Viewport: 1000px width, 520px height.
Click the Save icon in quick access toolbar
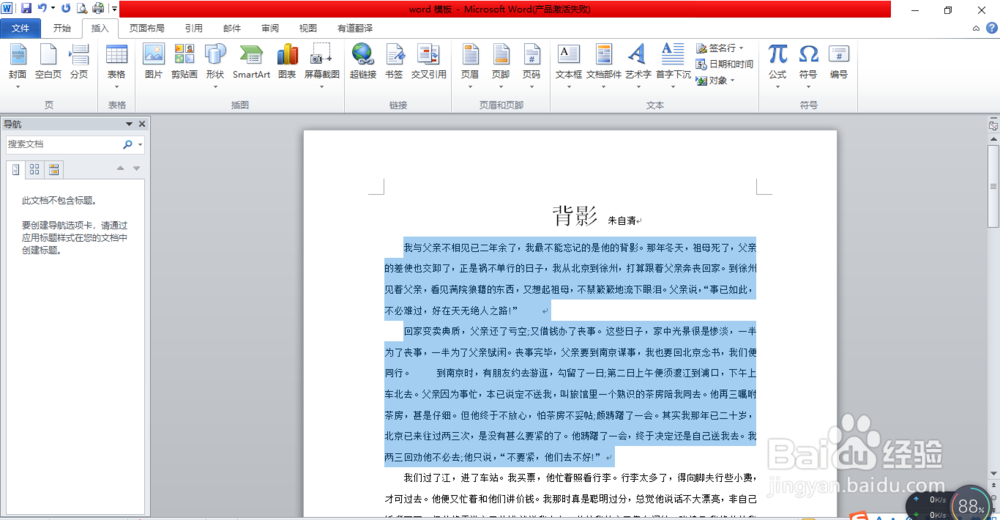coord(26,8)
